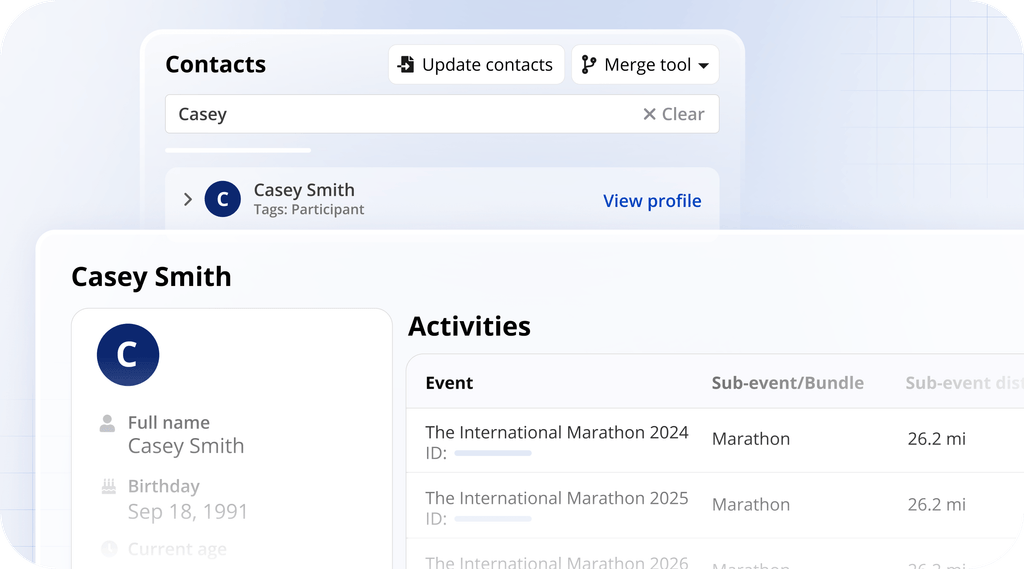This screenshot has width=1024, height=569.
Task: Click the large C profile avatar
Action: [128, 355]
